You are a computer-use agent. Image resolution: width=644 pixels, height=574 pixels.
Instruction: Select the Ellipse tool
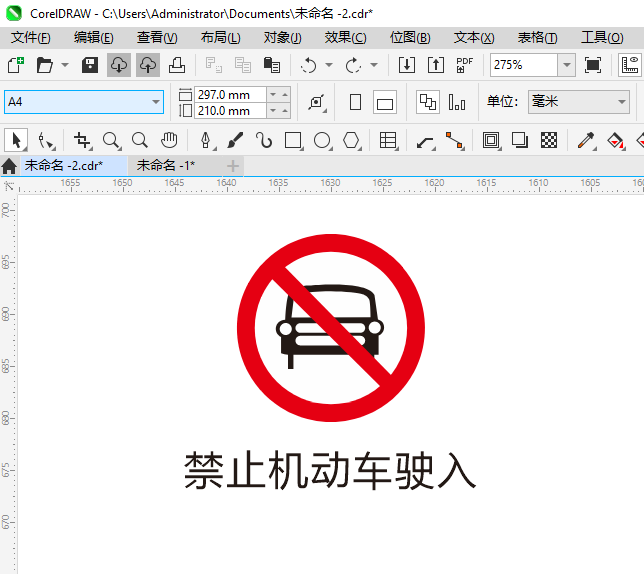[x=322, y=141]
